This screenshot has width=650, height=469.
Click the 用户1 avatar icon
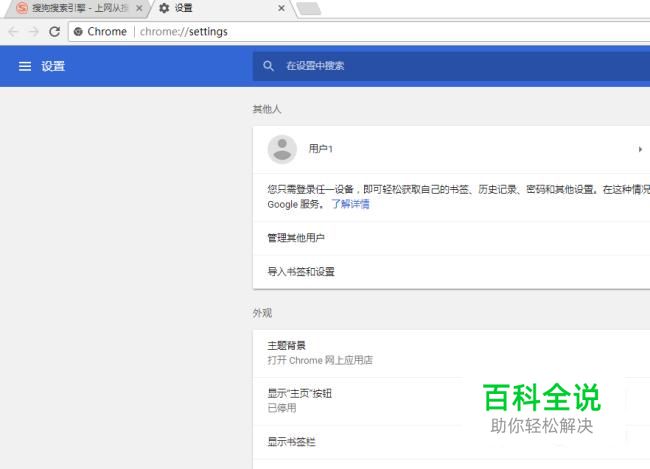pos(282,149)
